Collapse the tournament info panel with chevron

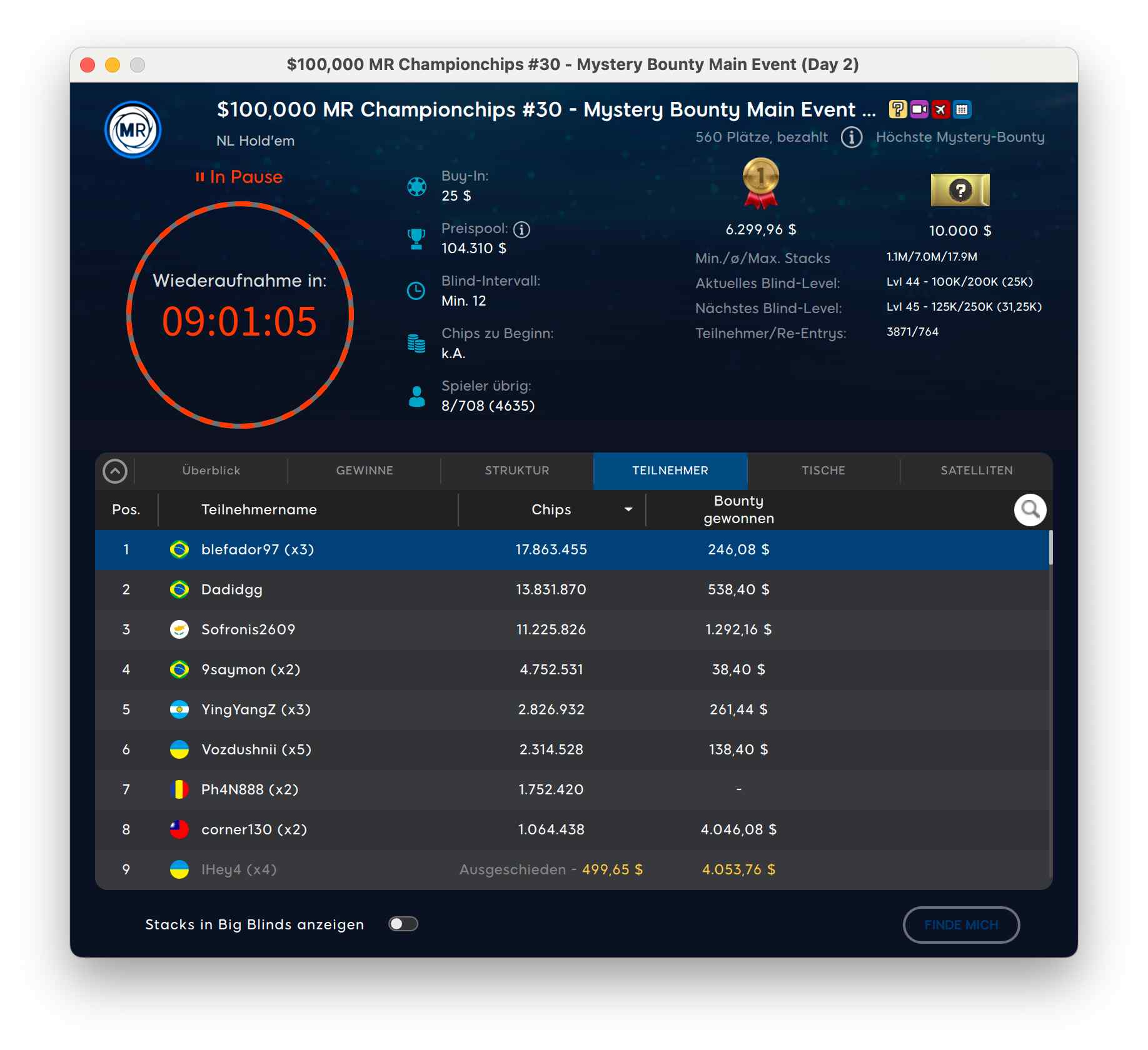pos(115,471)
